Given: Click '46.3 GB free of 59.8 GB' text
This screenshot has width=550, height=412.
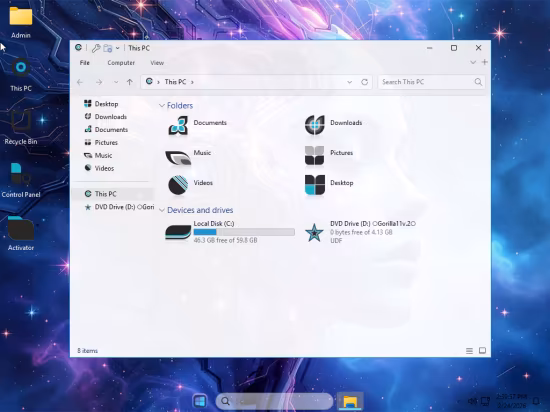Looking at the screenshot, I should 225,241.
